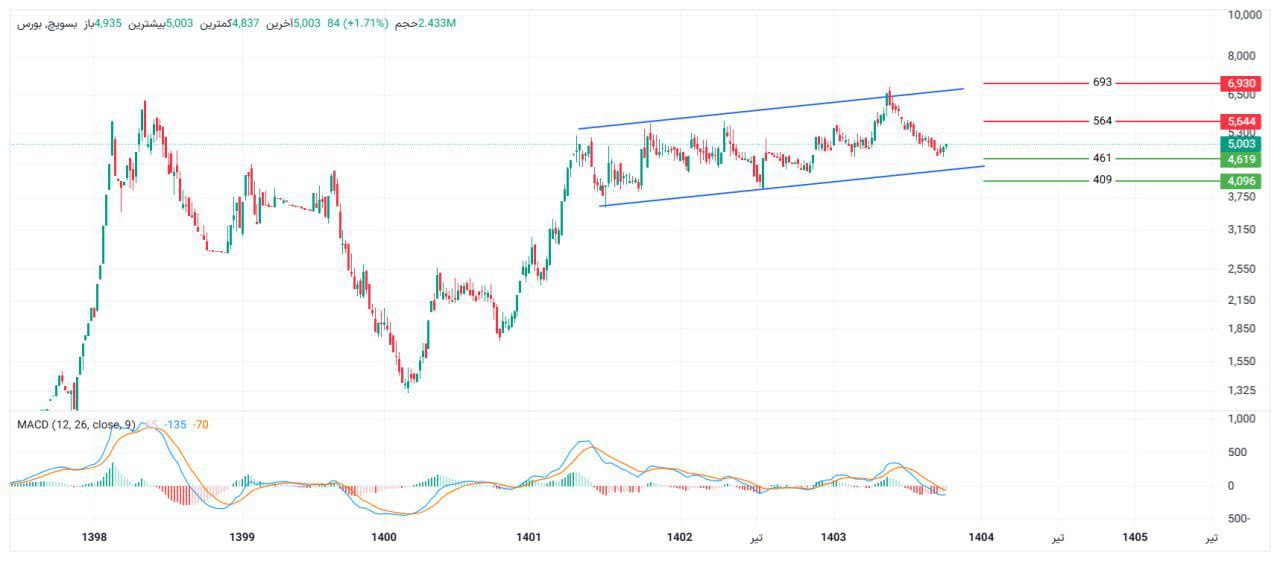1280x561 pixels.
Task: Click the 1404 year on the time axis
Action: (x=980, y=537)
